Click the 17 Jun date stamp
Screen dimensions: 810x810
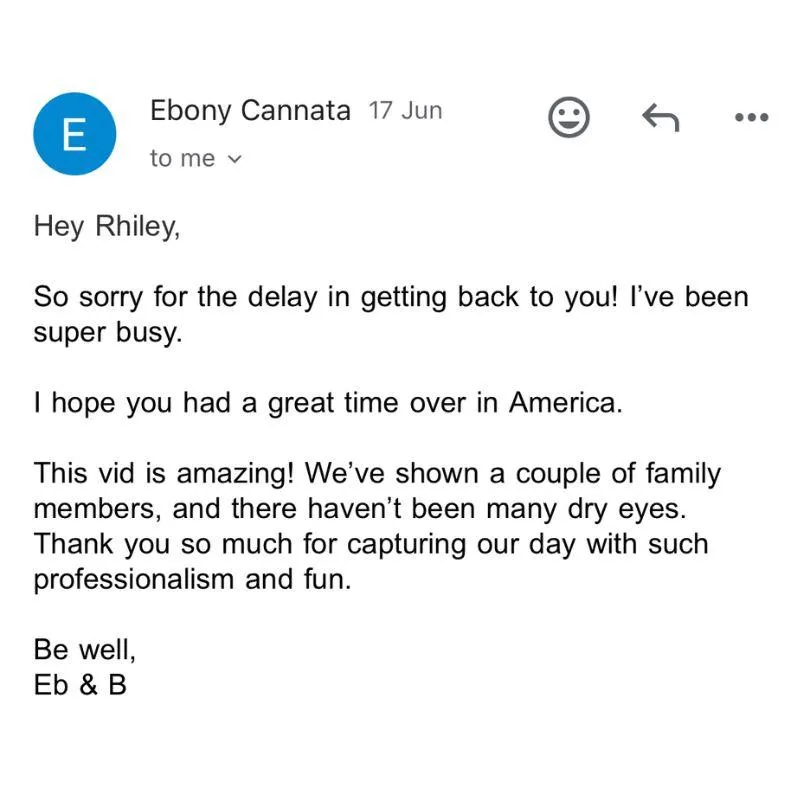(x=406, y=111)
